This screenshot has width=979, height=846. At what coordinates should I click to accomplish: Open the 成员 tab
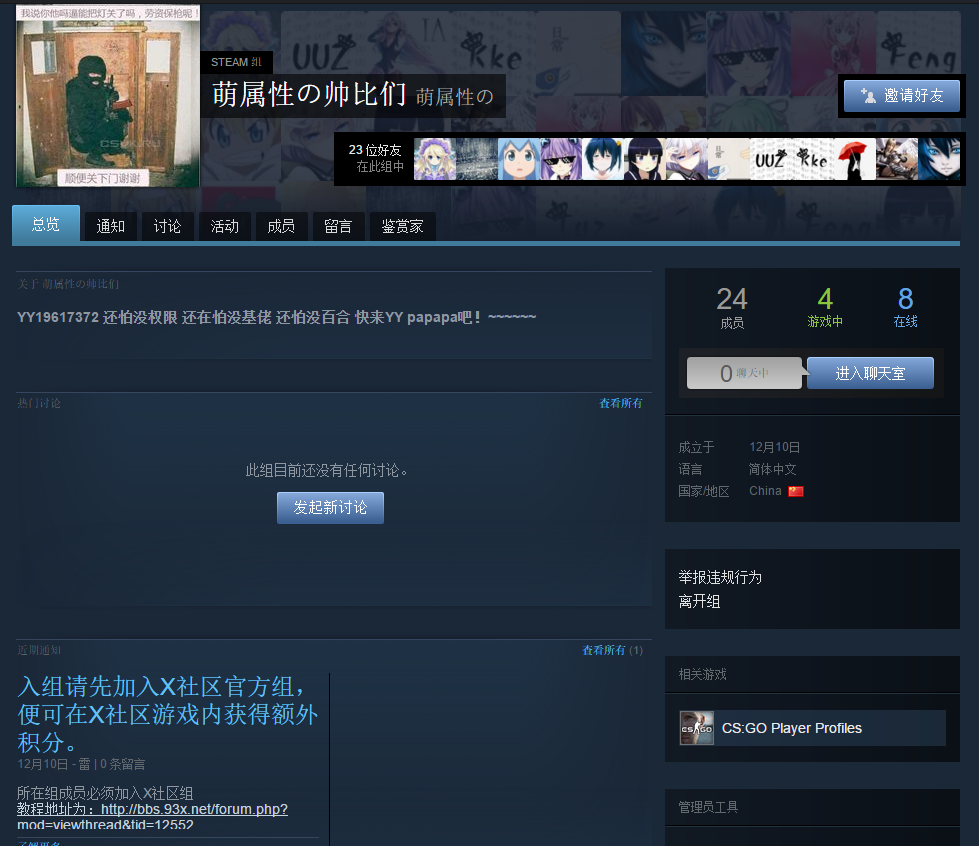(x=281, y=226)
